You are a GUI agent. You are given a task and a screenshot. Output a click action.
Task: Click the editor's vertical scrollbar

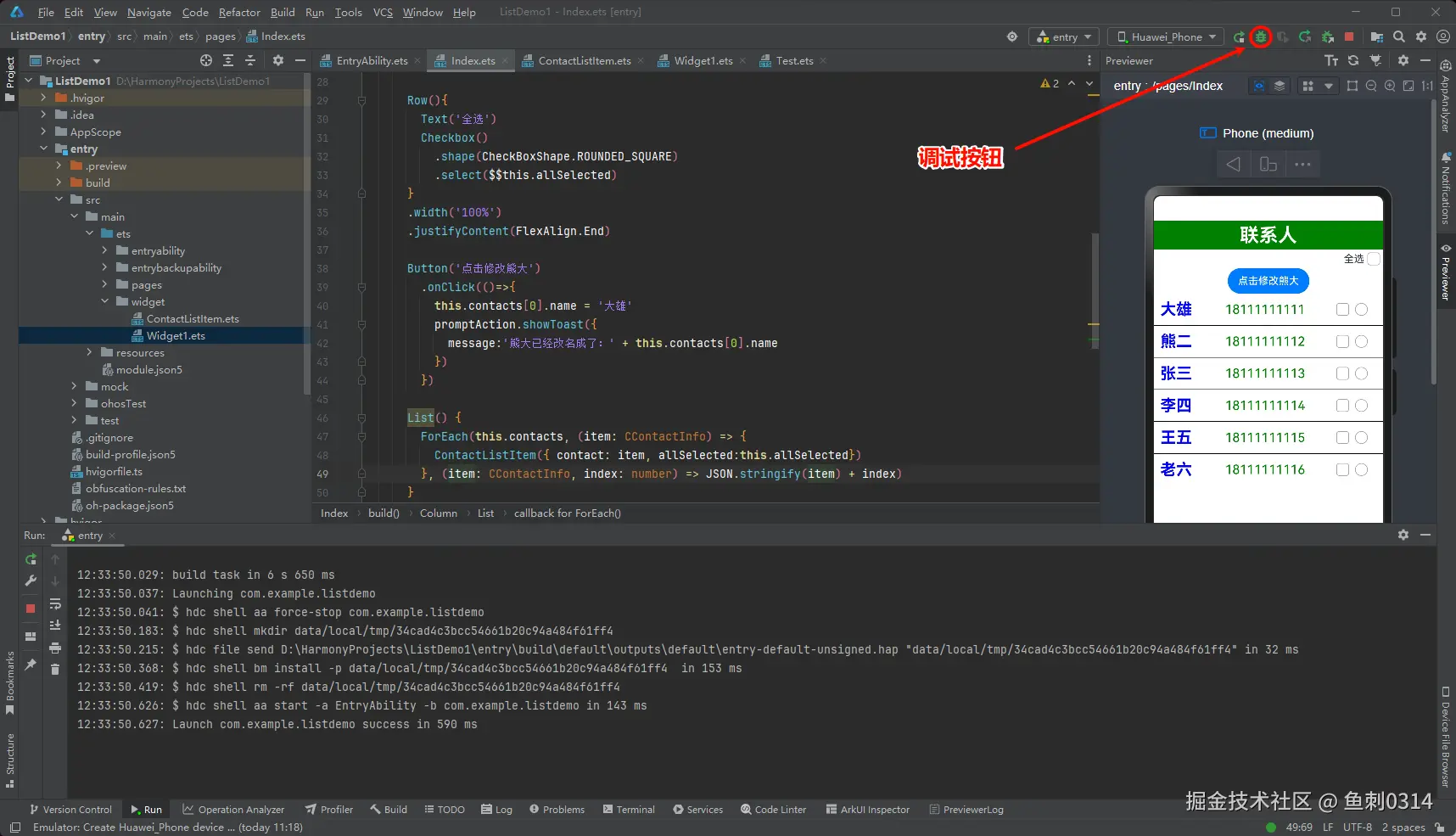[x=1095, y=289]
